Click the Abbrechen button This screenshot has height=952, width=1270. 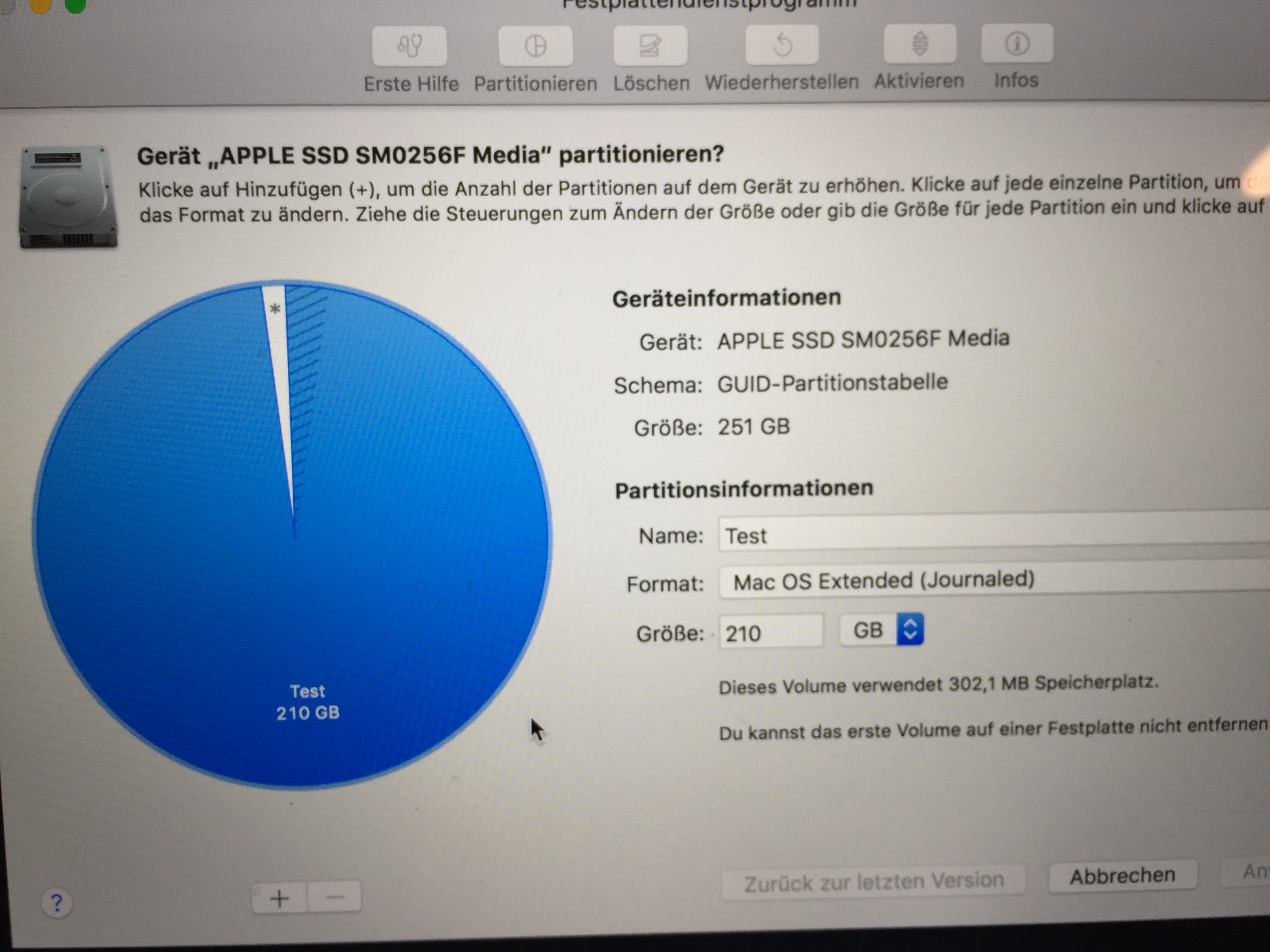pyautogui.click(x=1122, y=876)
